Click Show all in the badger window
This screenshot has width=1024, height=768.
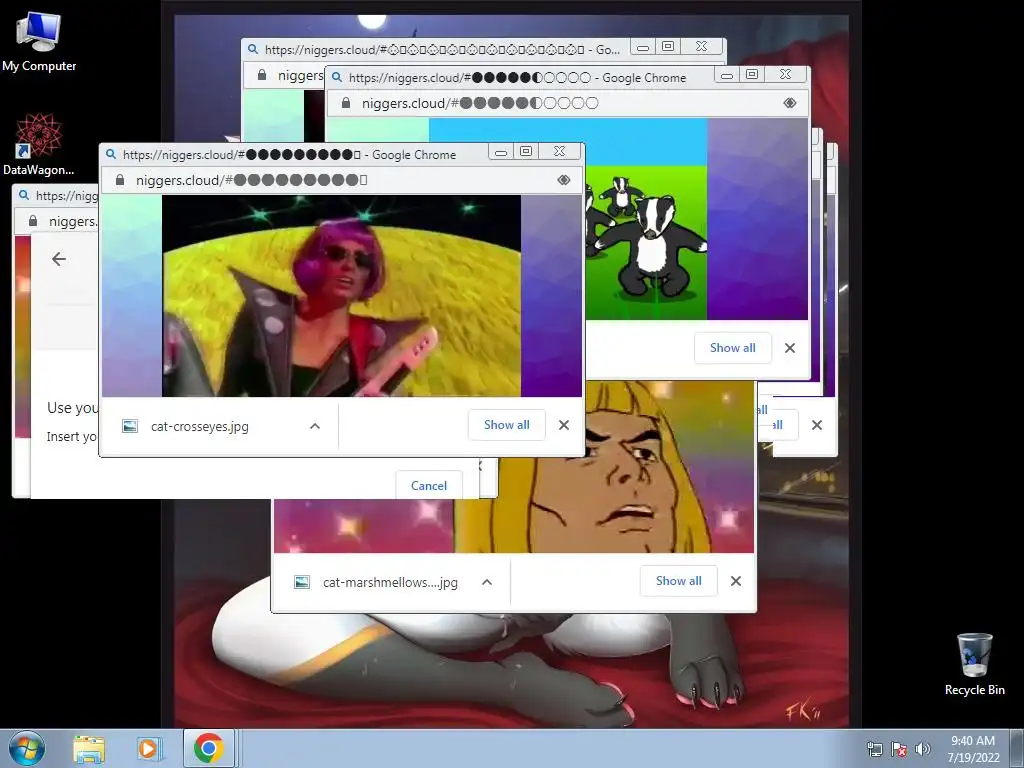click(x=733, y=347)
